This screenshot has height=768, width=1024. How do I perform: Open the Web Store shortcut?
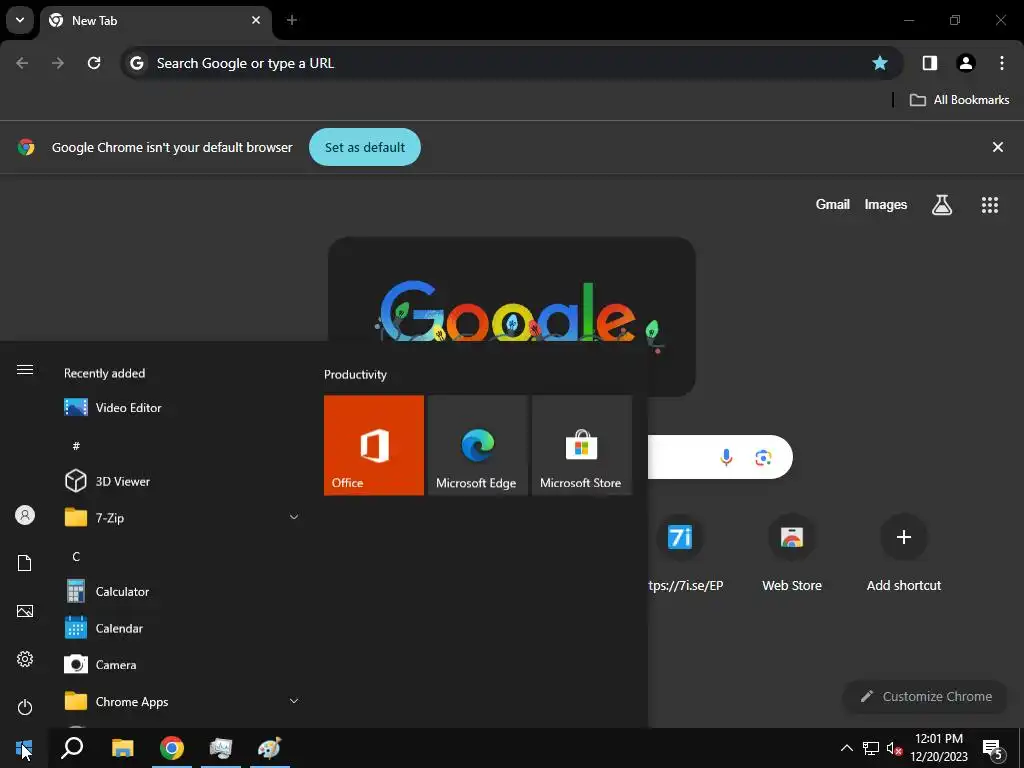pos(792,553)
